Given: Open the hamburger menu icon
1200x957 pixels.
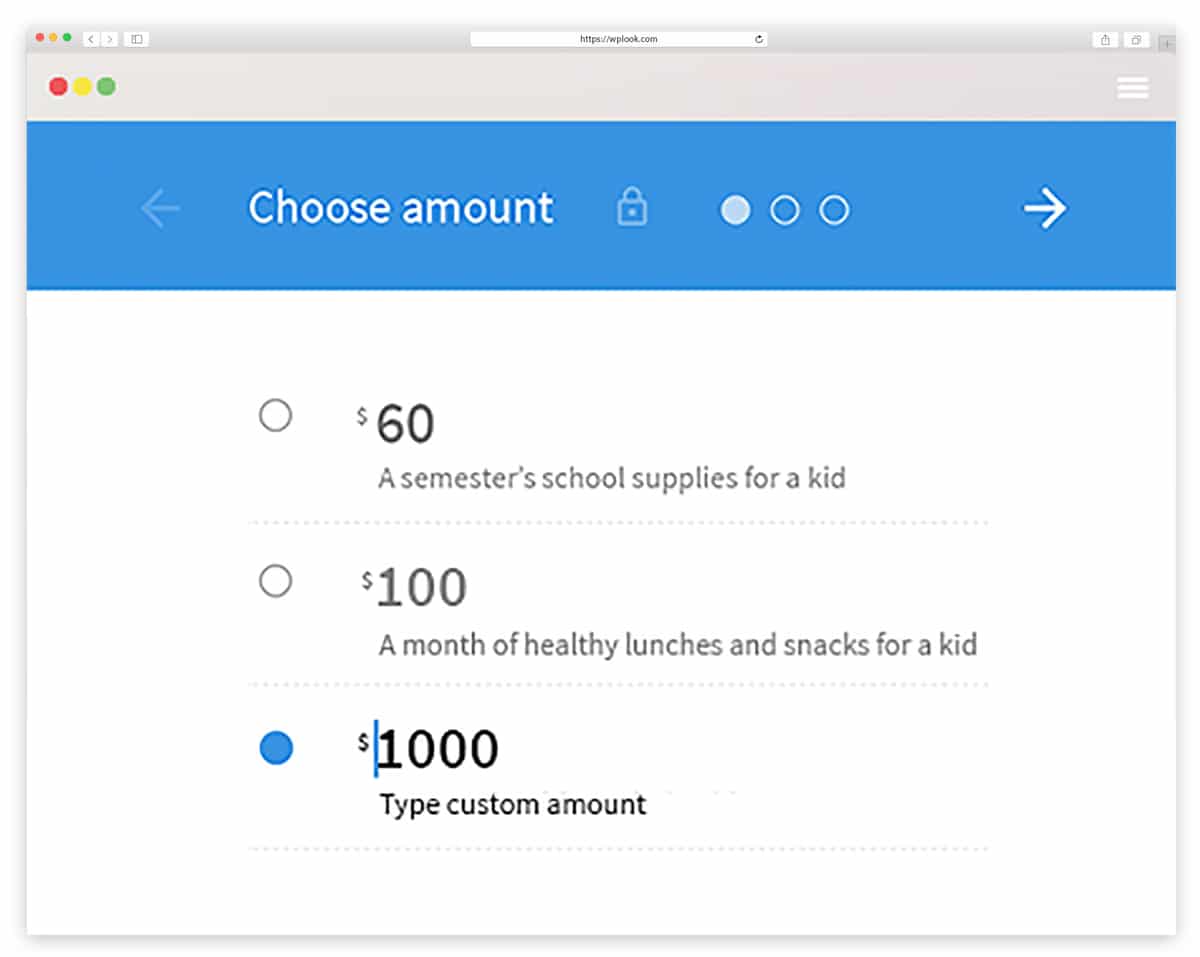Looking at the screenshot, I should click(x=1132, y=88).
